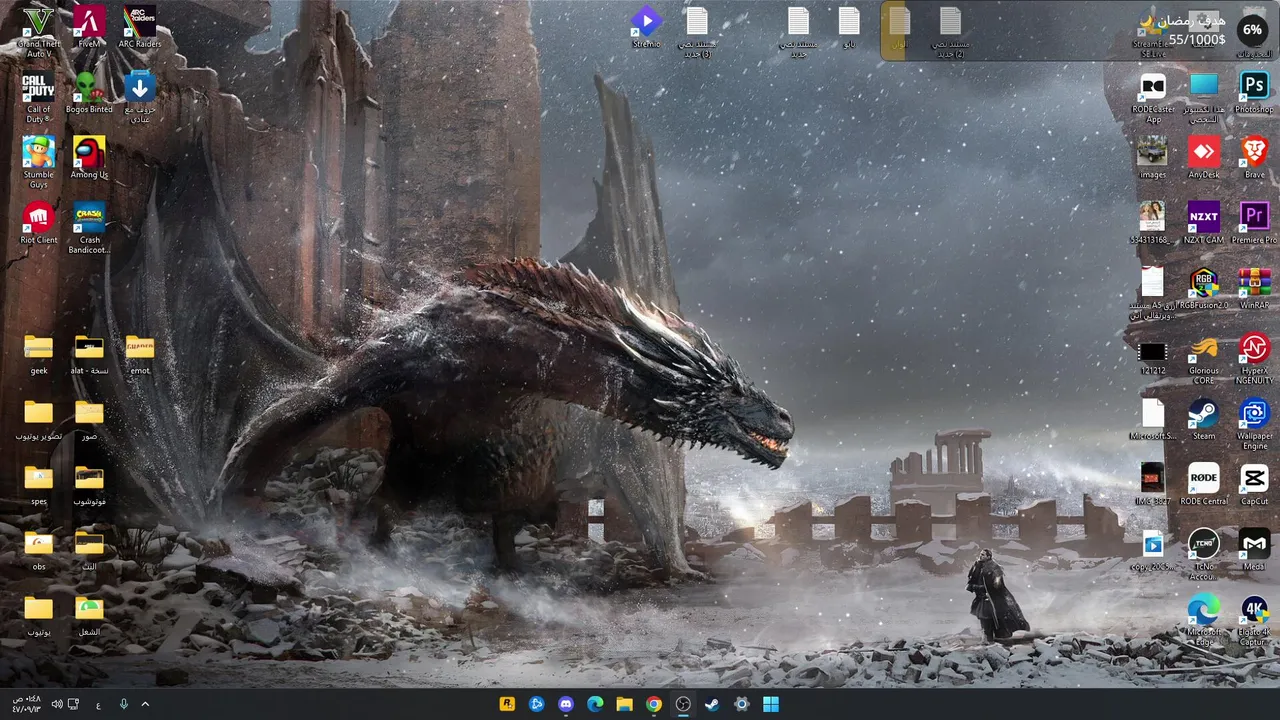Launch the Riot Client shortcut
The height and width of the screenshot is (720, 1280).
[39, 223]
